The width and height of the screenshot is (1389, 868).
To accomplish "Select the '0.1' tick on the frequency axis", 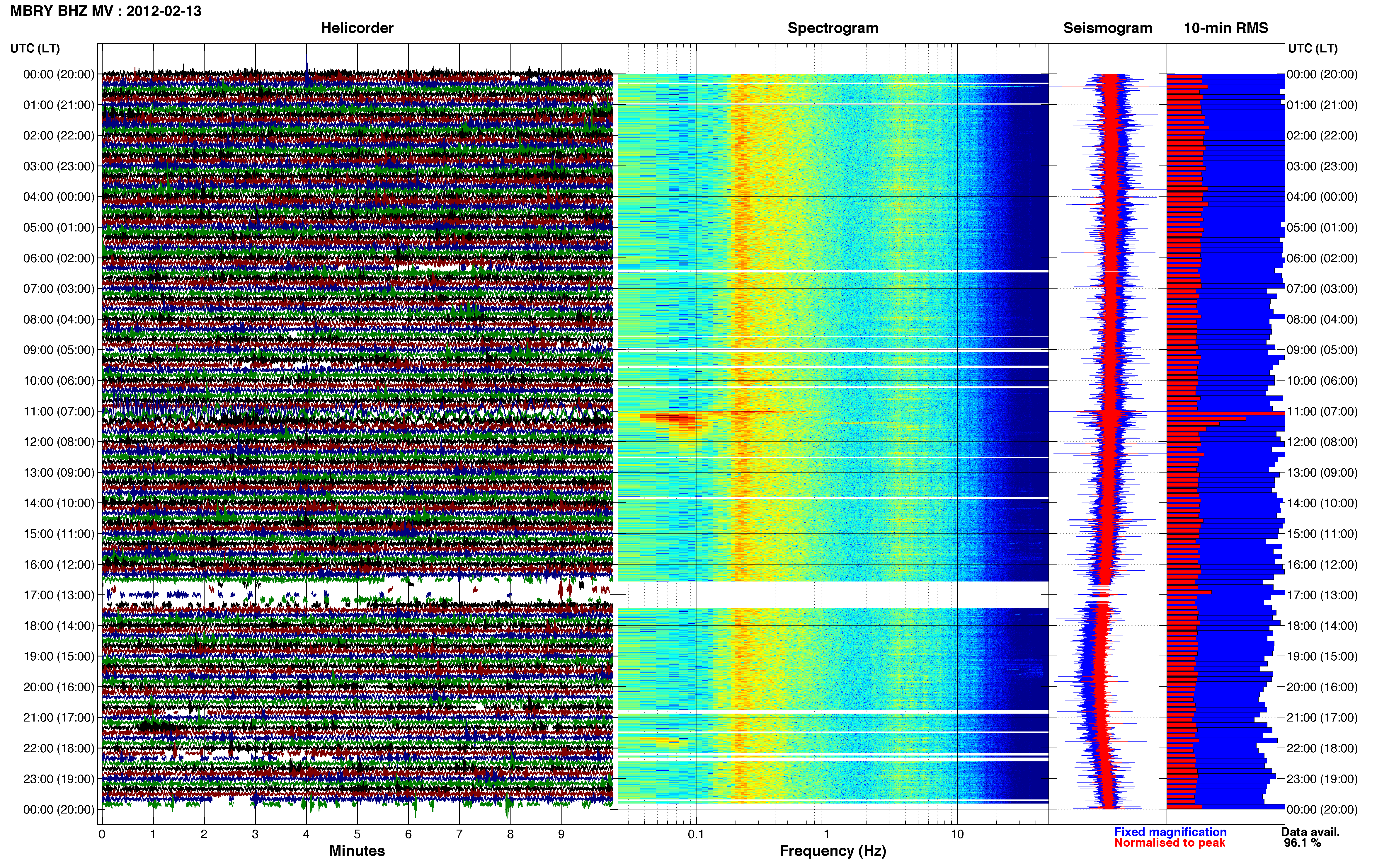I will (x=696, y=834).
